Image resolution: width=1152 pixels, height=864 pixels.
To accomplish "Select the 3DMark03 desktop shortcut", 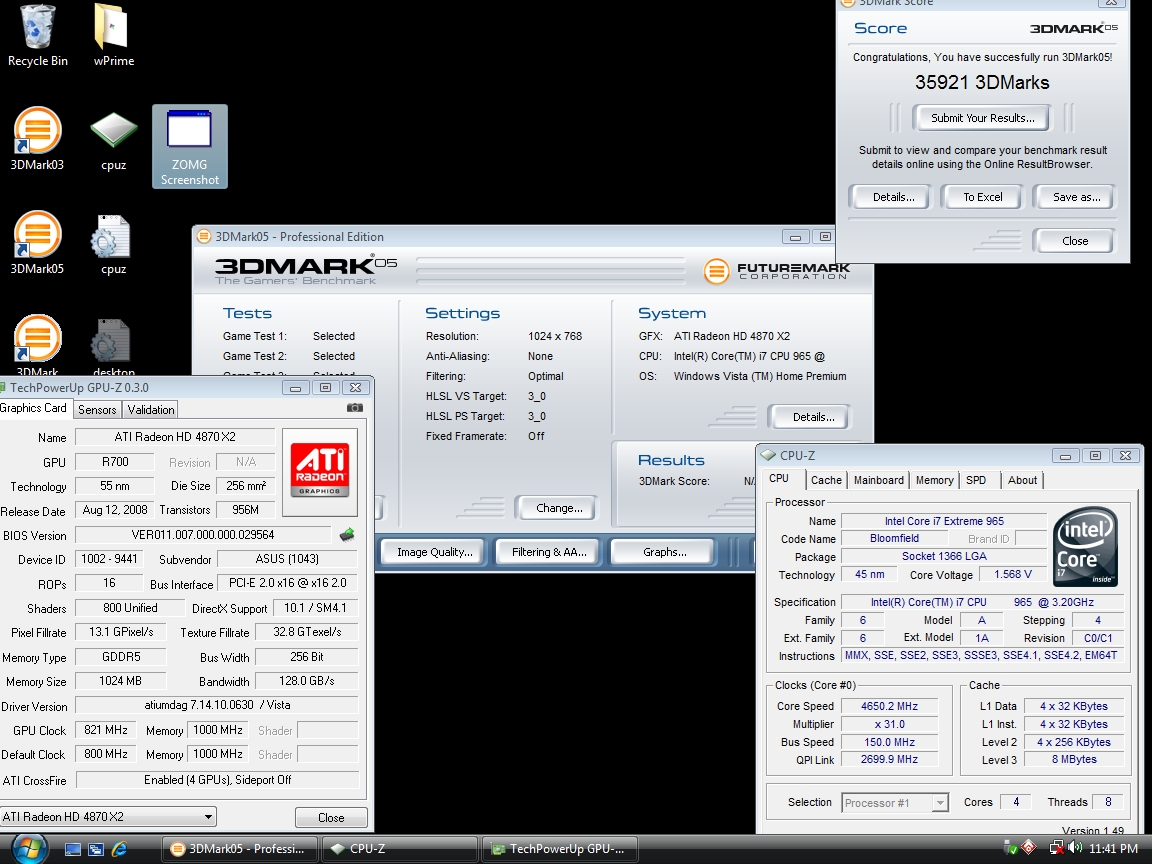I will 37,139.
